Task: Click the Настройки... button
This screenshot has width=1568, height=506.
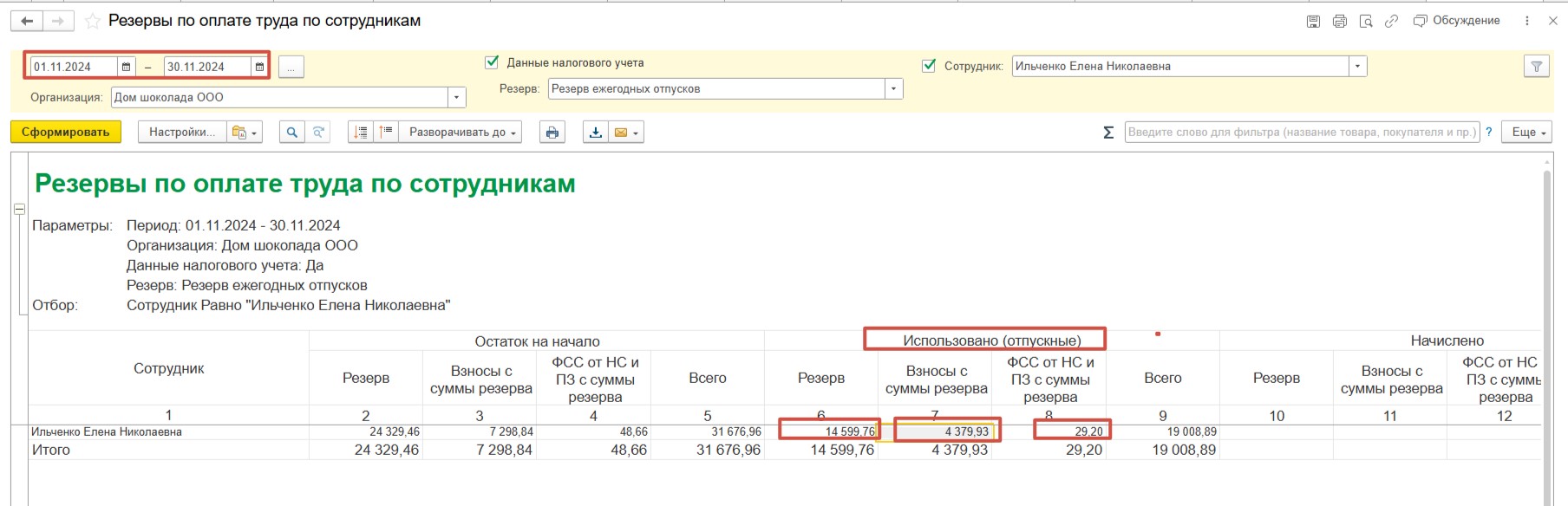Action: pyautogui.click(x=182, y=133)
